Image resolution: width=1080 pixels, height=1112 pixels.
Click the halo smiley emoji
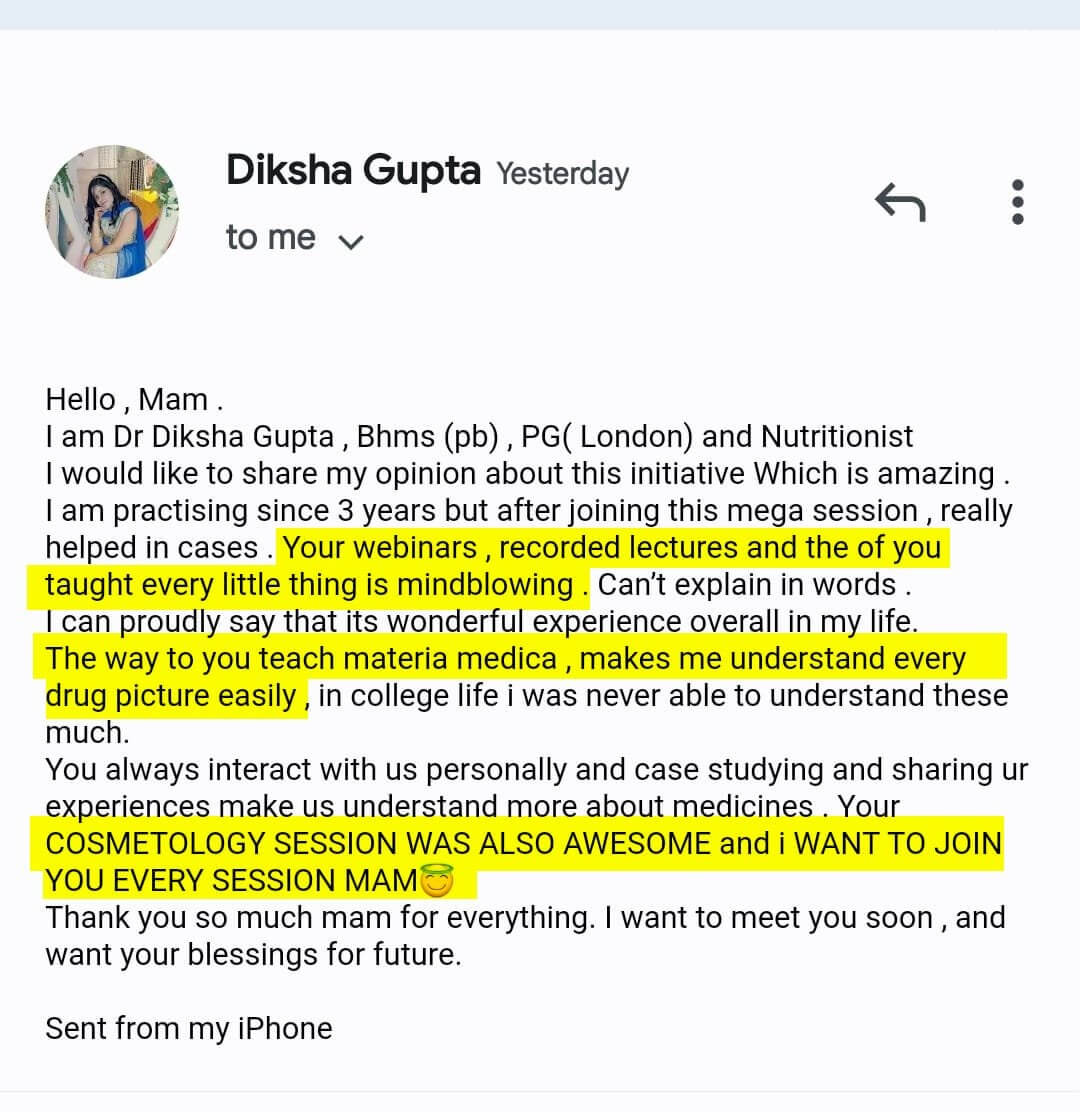coord(438,882)
